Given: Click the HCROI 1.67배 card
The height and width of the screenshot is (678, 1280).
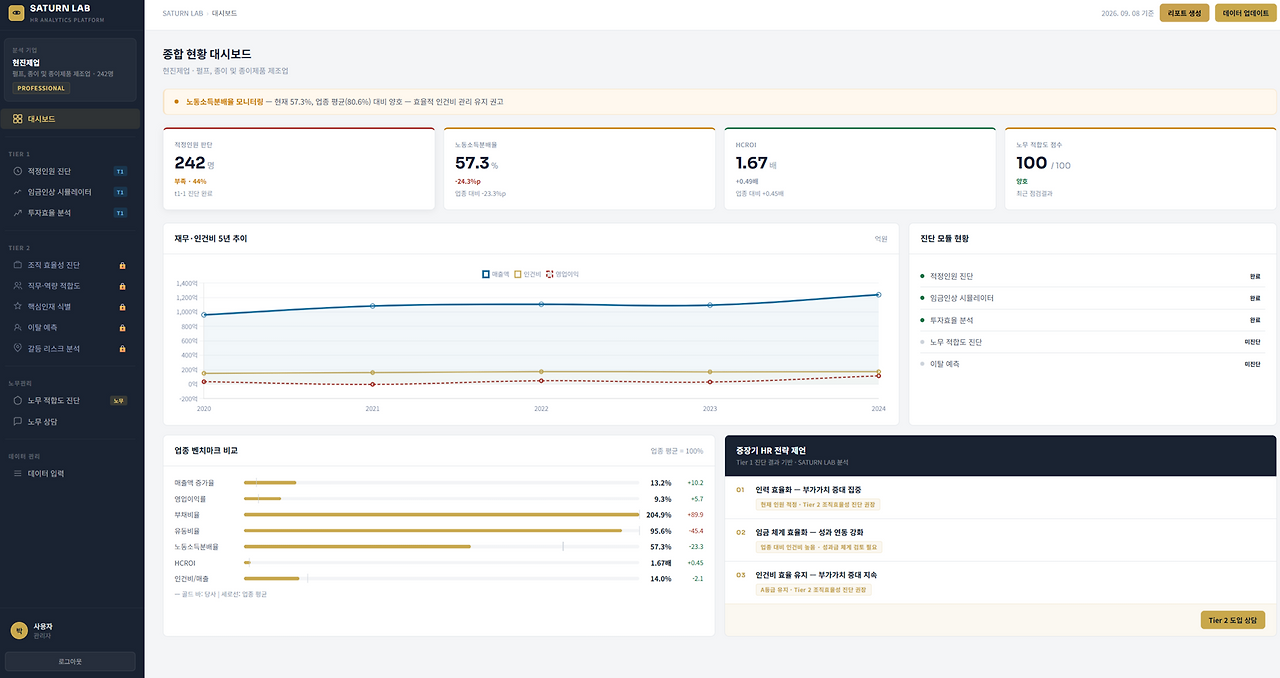Looking at the screenshot, I should tap(860, 168).
